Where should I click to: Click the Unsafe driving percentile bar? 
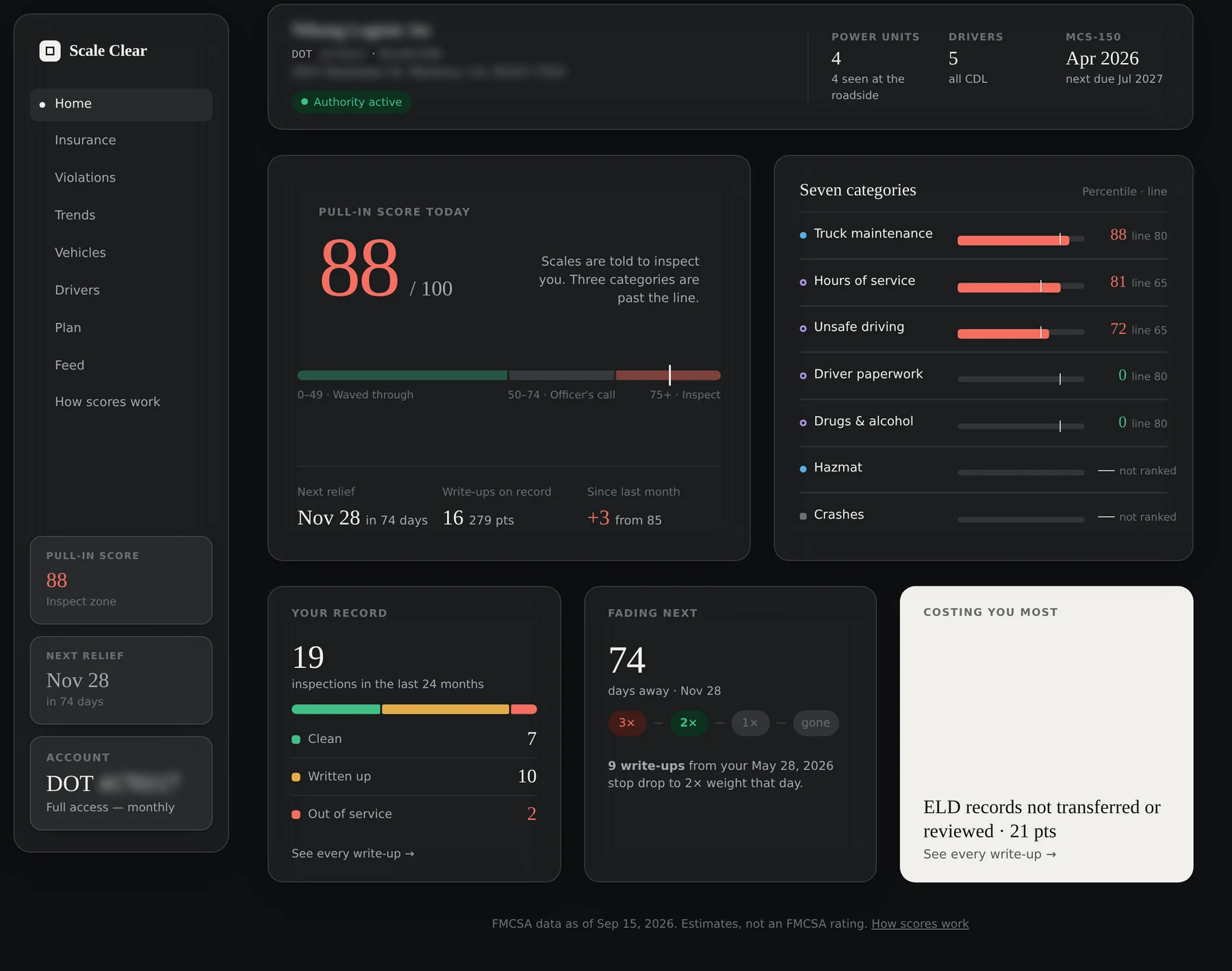coord(1021,333)
